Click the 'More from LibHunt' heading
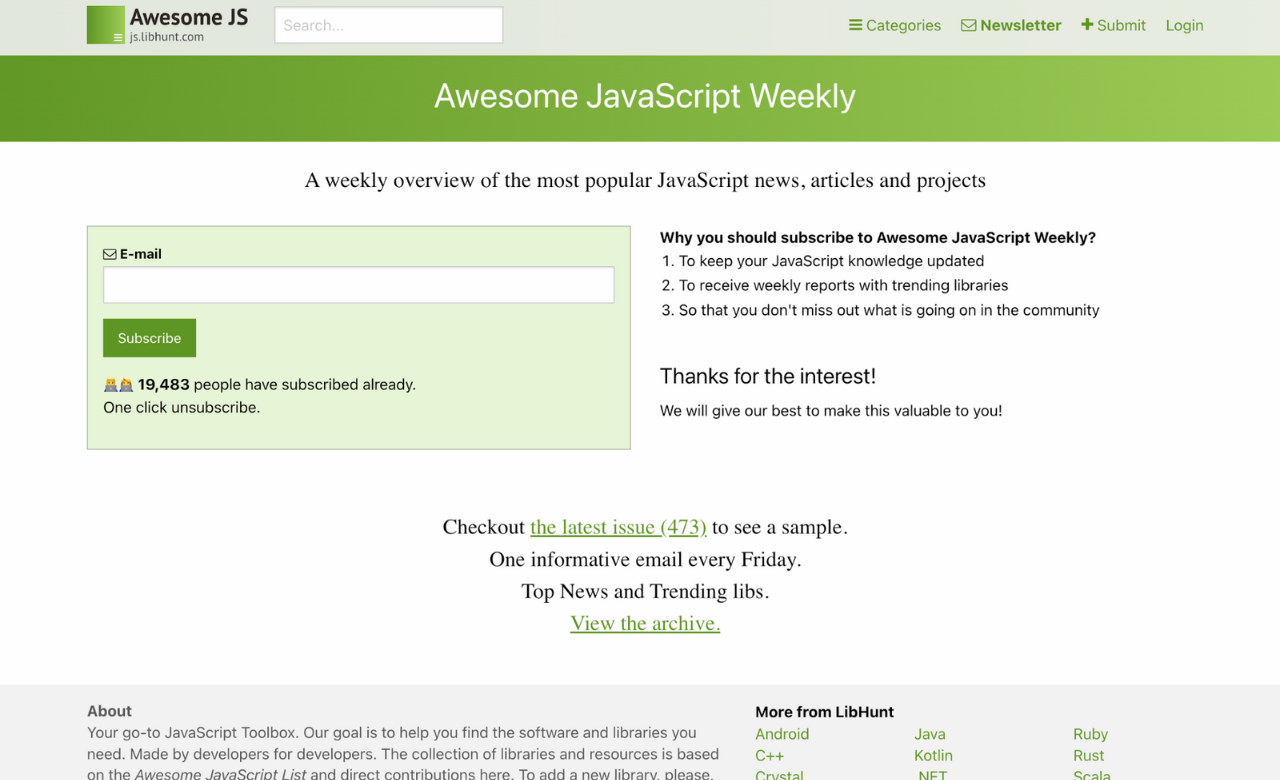The width and height of the screenshot is (1280, 780). (x=824, y=712)
